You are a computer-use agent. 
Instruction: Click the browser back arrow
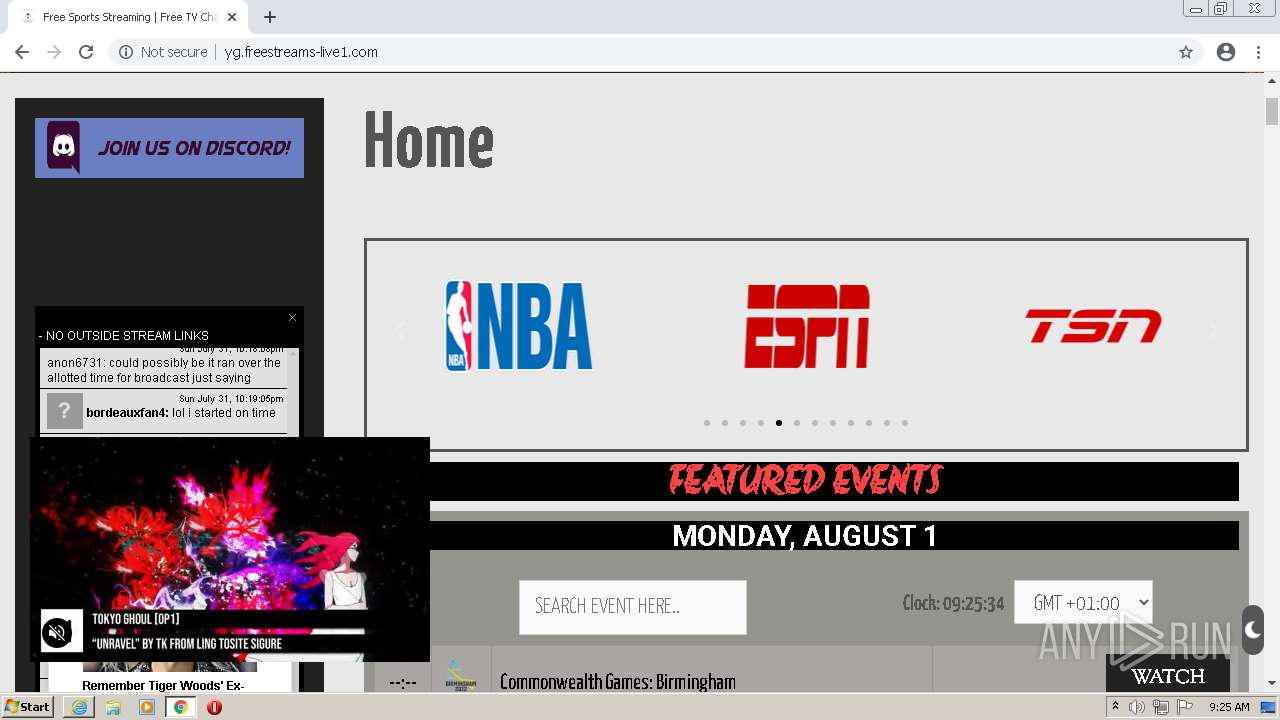point(22,52)
